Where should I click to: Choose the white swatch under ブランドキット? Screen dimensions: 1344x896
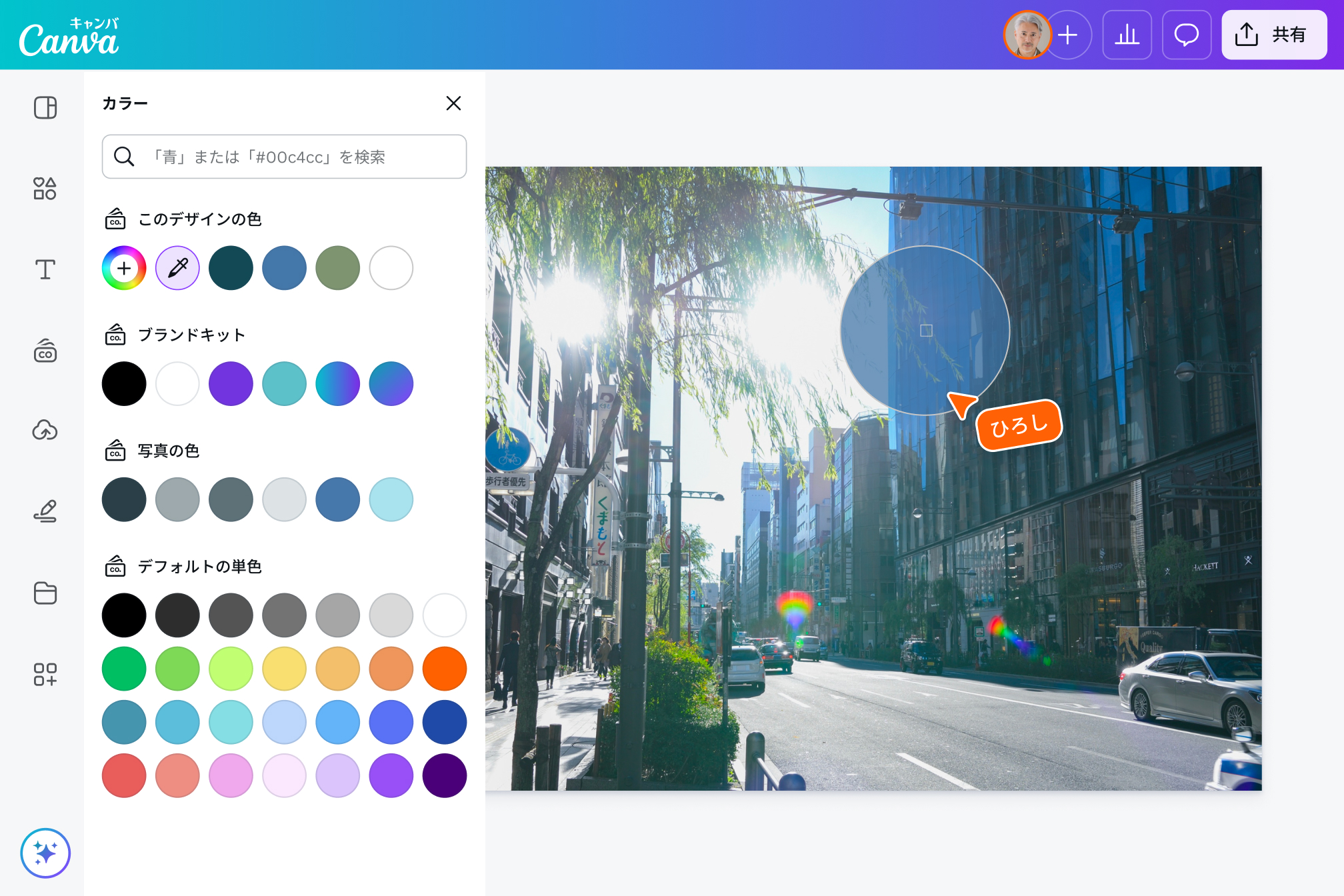click(177, 384)
